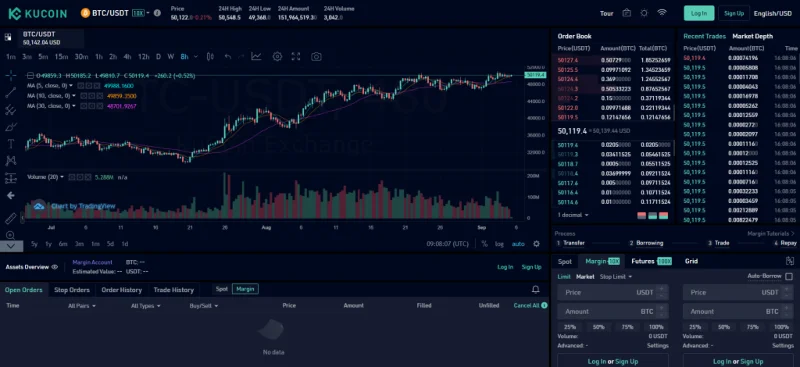The height and width of the screenshot is (367, 800).
Task: Open the All Types filter dropdown
Action: 145,306
